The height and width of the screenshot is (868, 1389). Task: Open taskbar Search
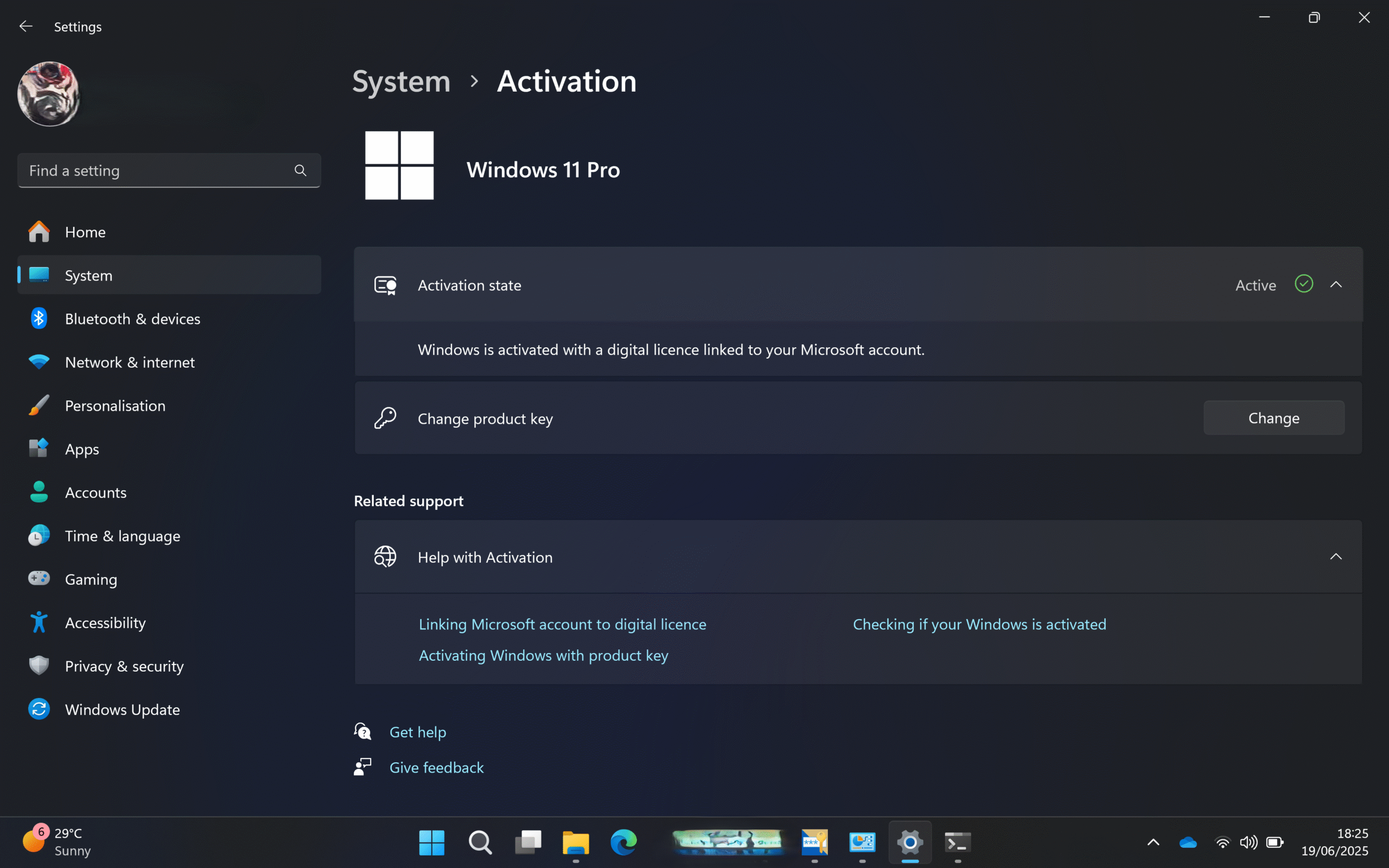(x=480, y=843)
